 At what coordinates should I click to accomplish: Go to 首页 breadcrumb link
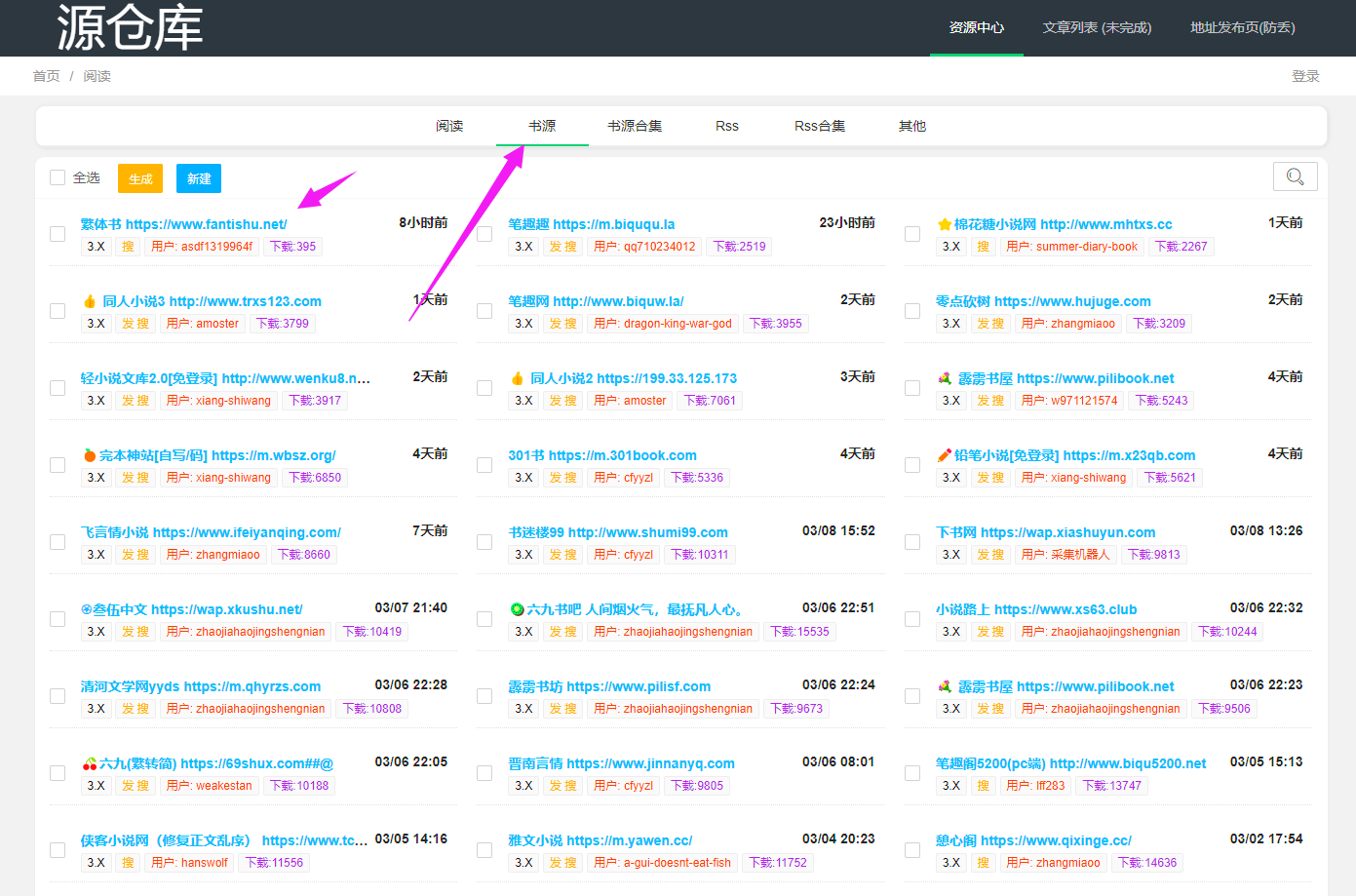click(46, 76)
